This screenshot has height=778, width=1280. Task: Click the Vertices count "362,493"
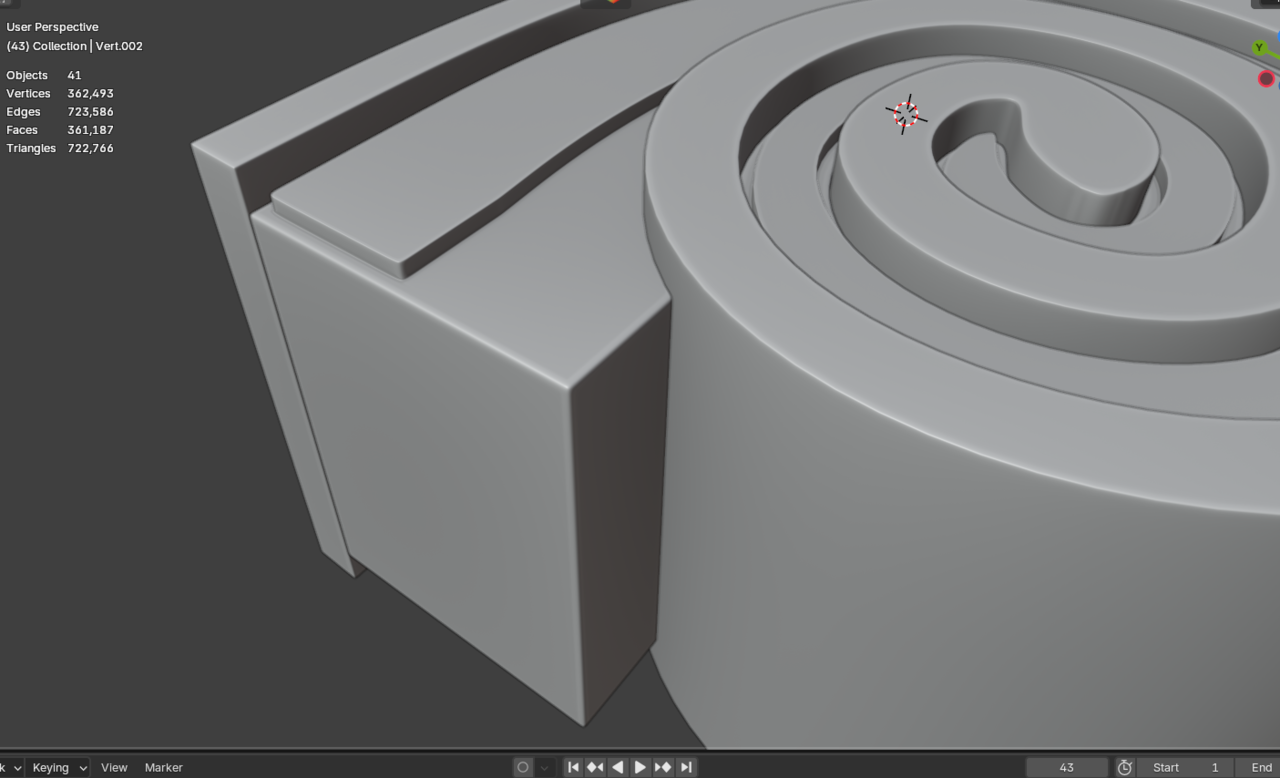(x=90, y=93)
